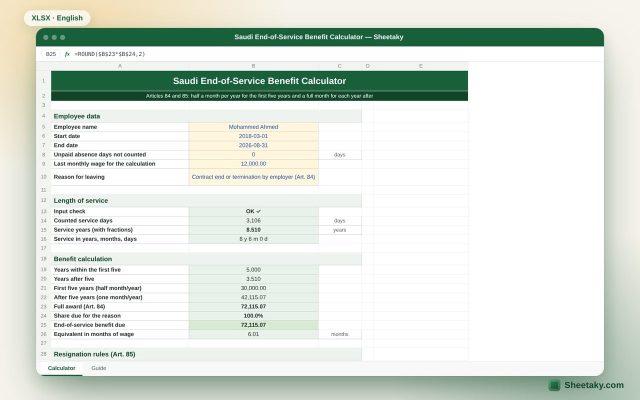
Task: Select the Reason for leaving label
Action: (120, 177)
